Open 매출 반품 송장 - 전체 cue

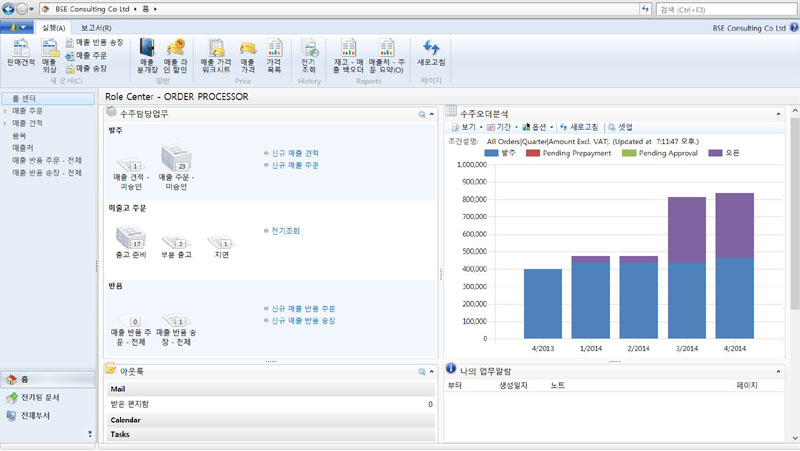(176, 330)
